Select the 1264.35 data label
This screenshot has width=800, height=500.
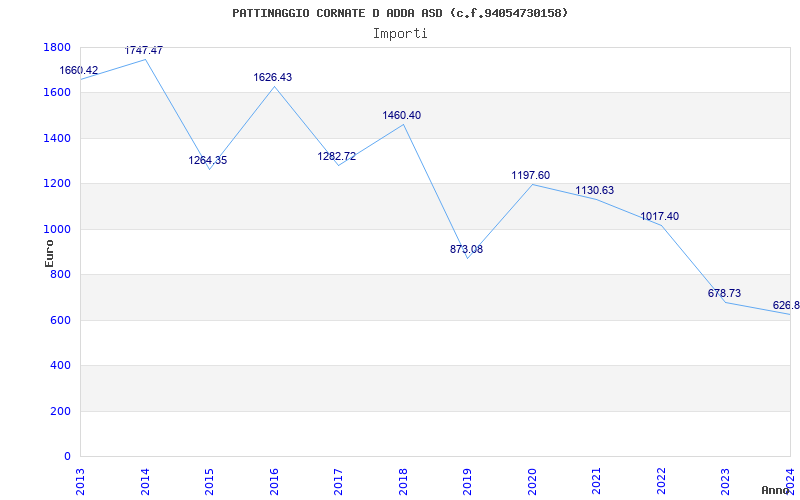point(208,161)
